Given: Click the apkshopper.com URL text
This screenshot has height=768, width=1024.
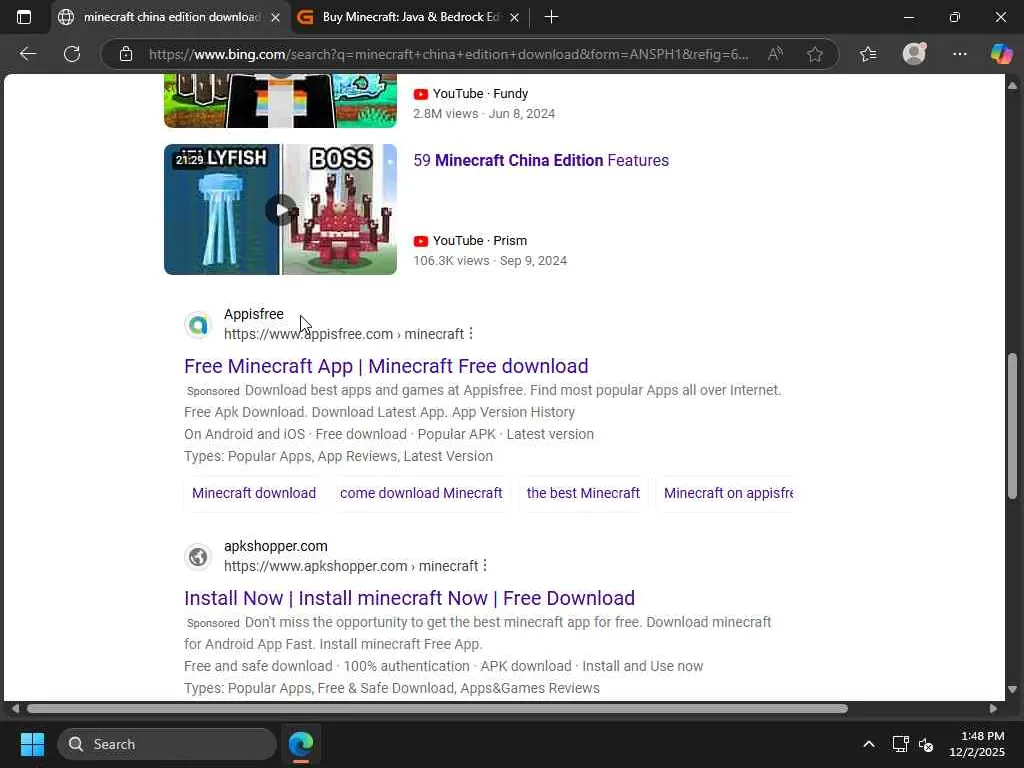Looking at the screenshot, I should click(351, 566).
